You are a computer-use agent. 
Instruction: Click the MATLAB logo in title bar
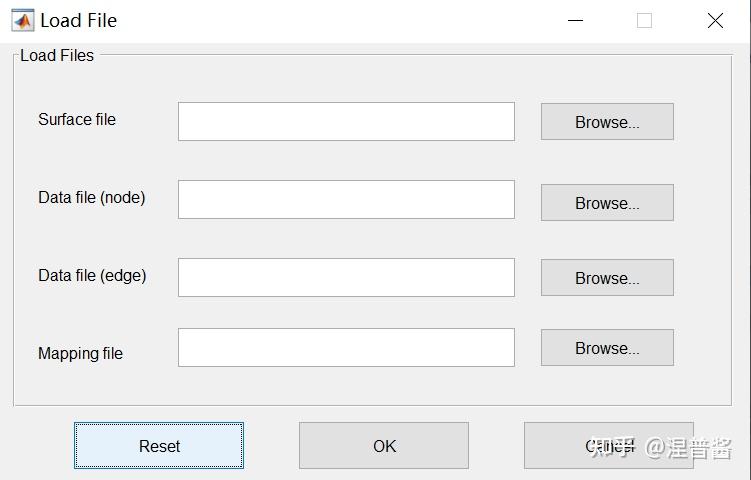tap(22, 20)
